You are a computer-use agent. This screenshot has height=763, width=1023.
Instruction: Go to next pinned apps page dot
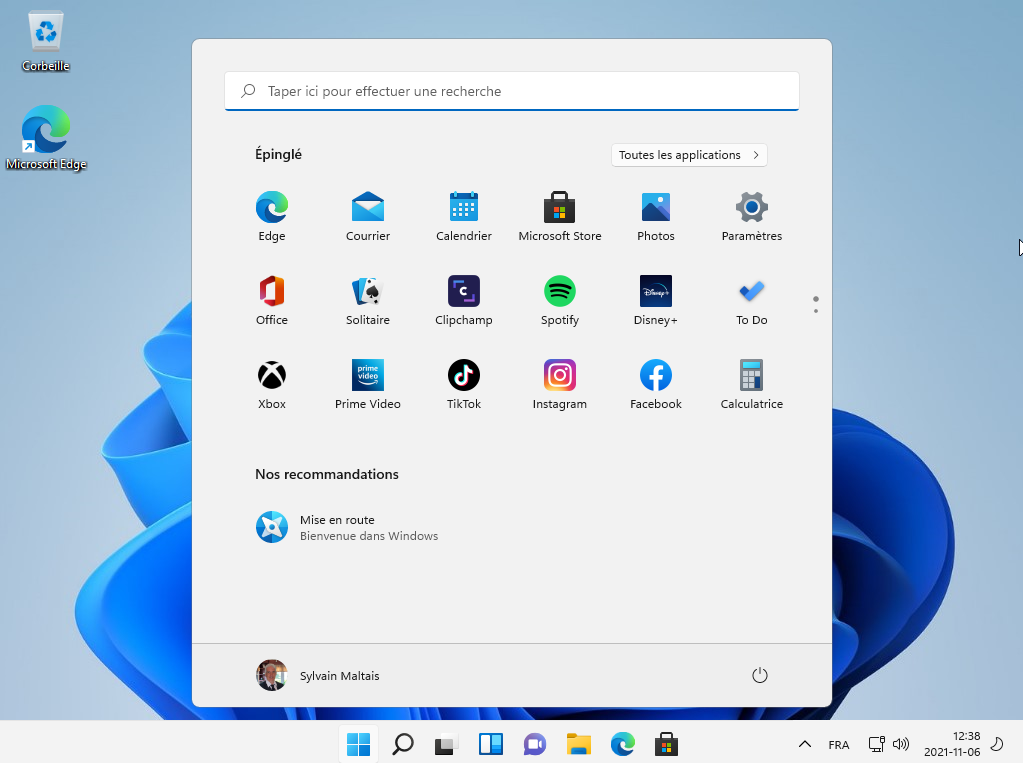coord(816,311)
